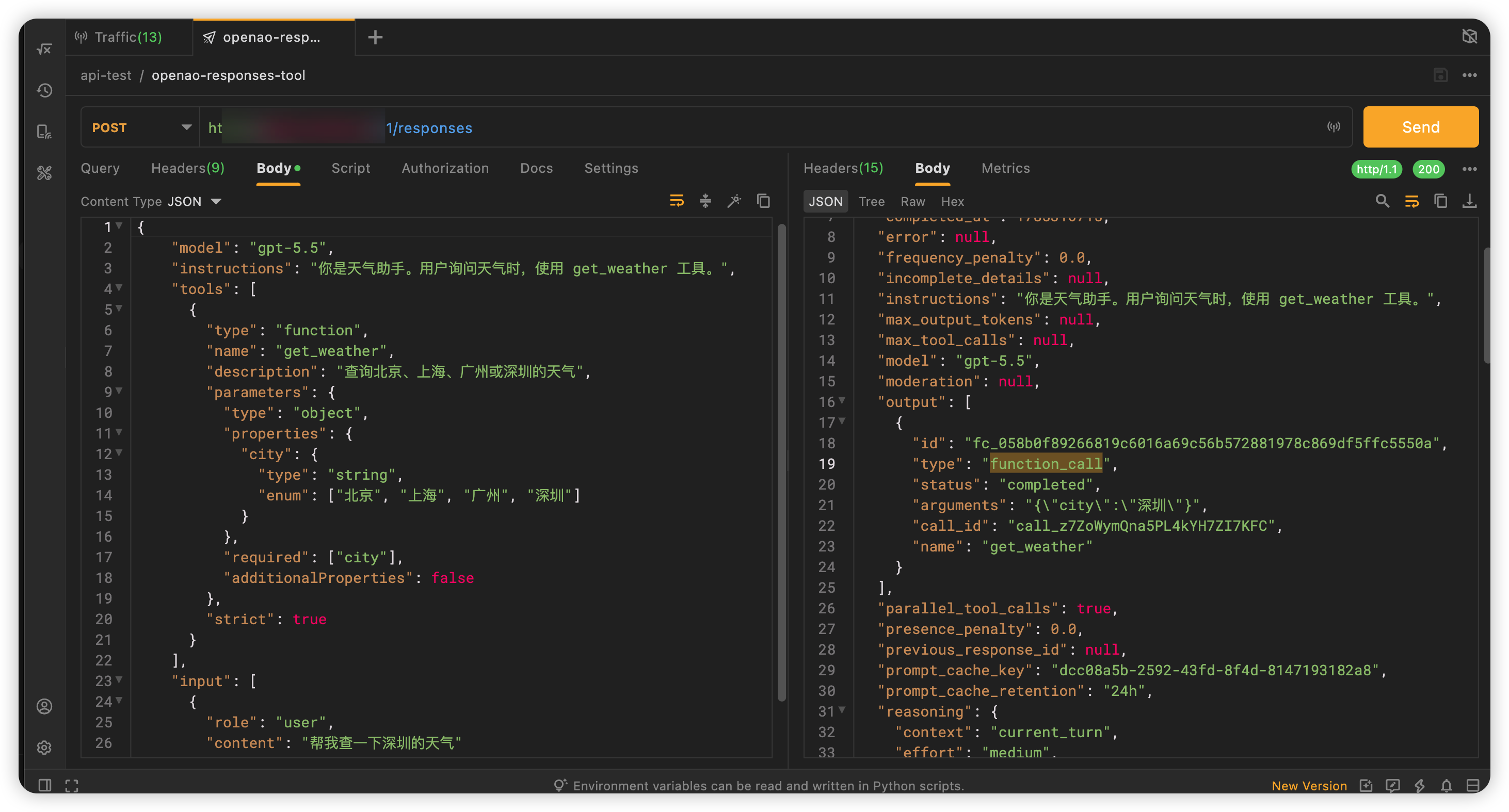Switch response view to Tree
The width and height of the screenshot is (1509, 812).
tap(872, 201)
